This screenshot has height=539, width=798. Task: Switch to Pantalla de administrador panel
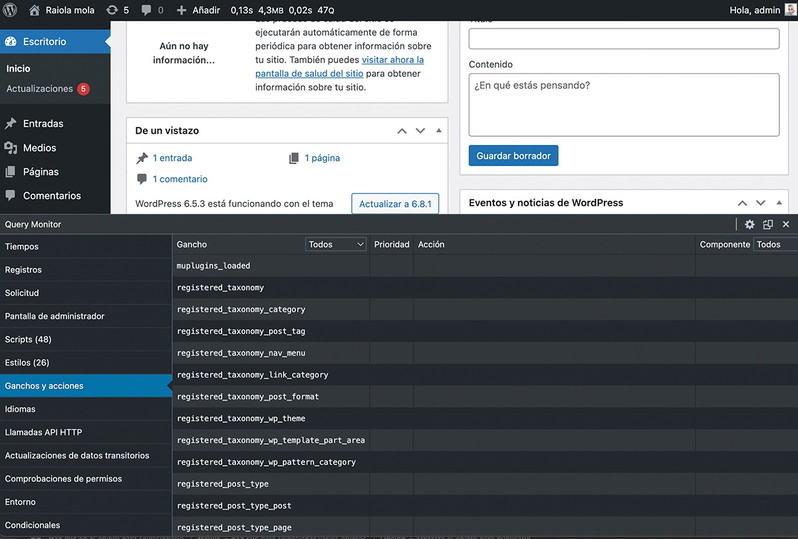tap(86, 317)
